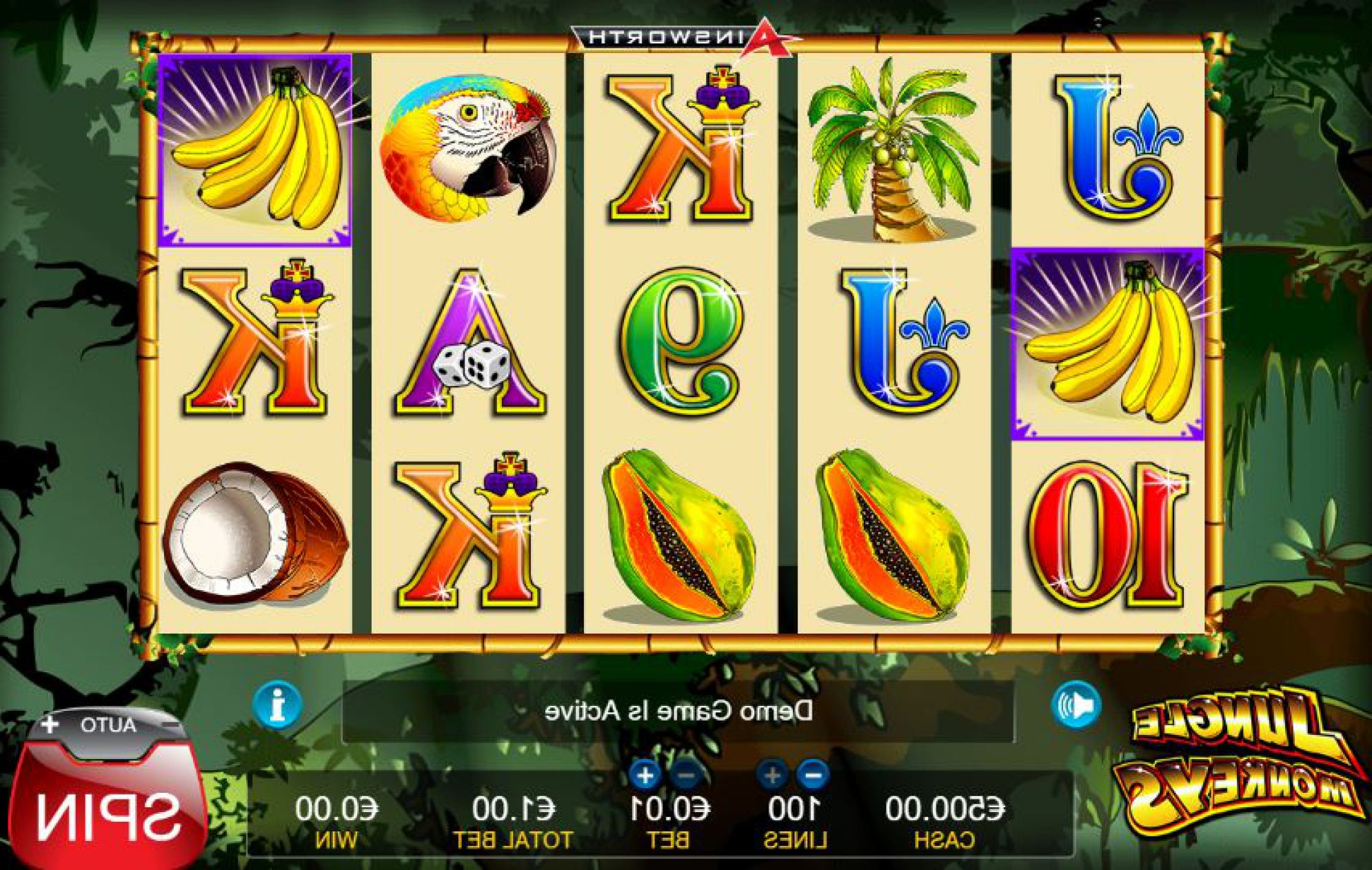The width and height of the screenshot is (1372, 870).
Task: Mute sound with the speaker icon
Action: pyautogui.click(x=1076, y=705)
